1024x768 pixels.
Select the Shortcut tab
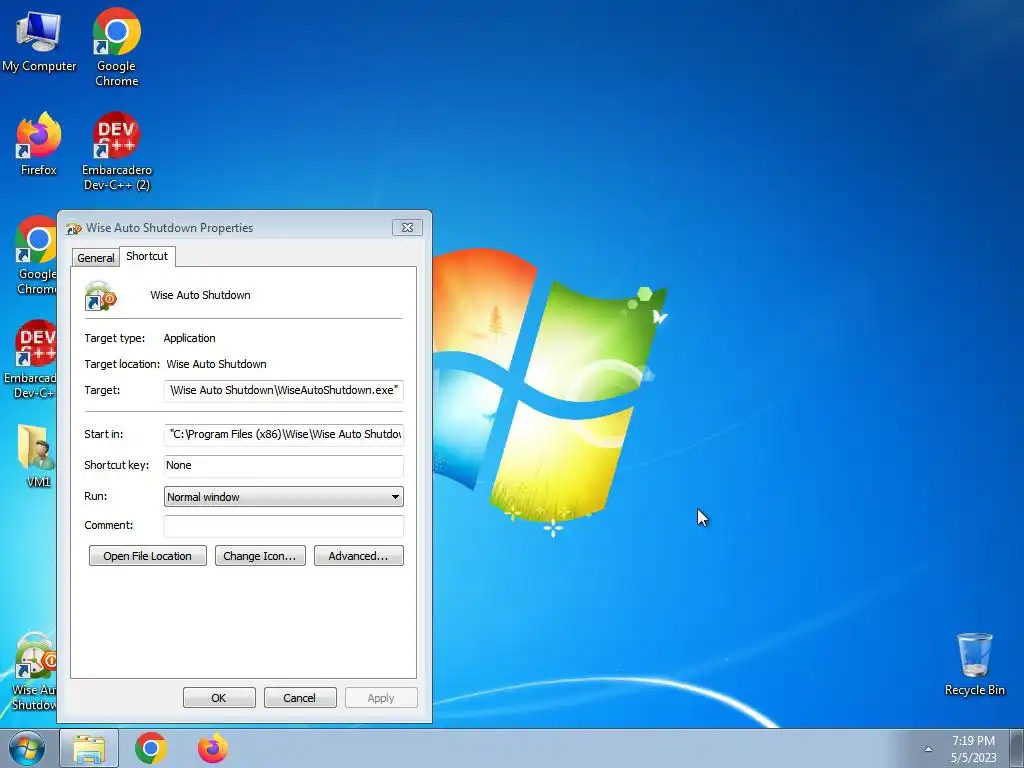pyautogui.click(x=147, y=256)
